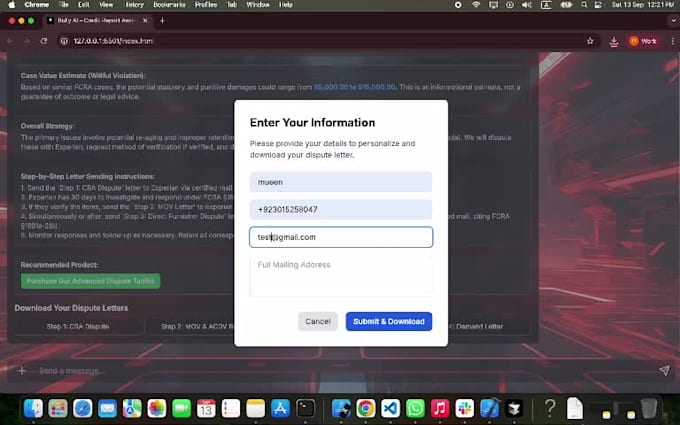Close the Rally AI browser tab
The image size is (680, 425).
tap(145, 20)
